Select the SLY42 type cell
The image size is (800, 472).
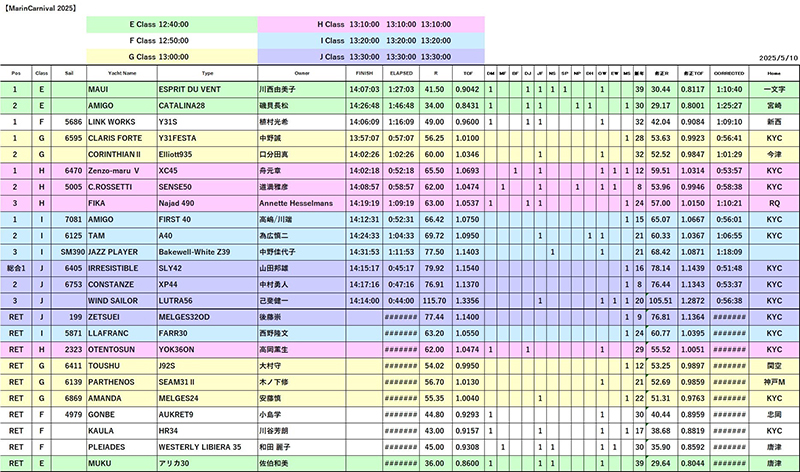click(207, 268)
